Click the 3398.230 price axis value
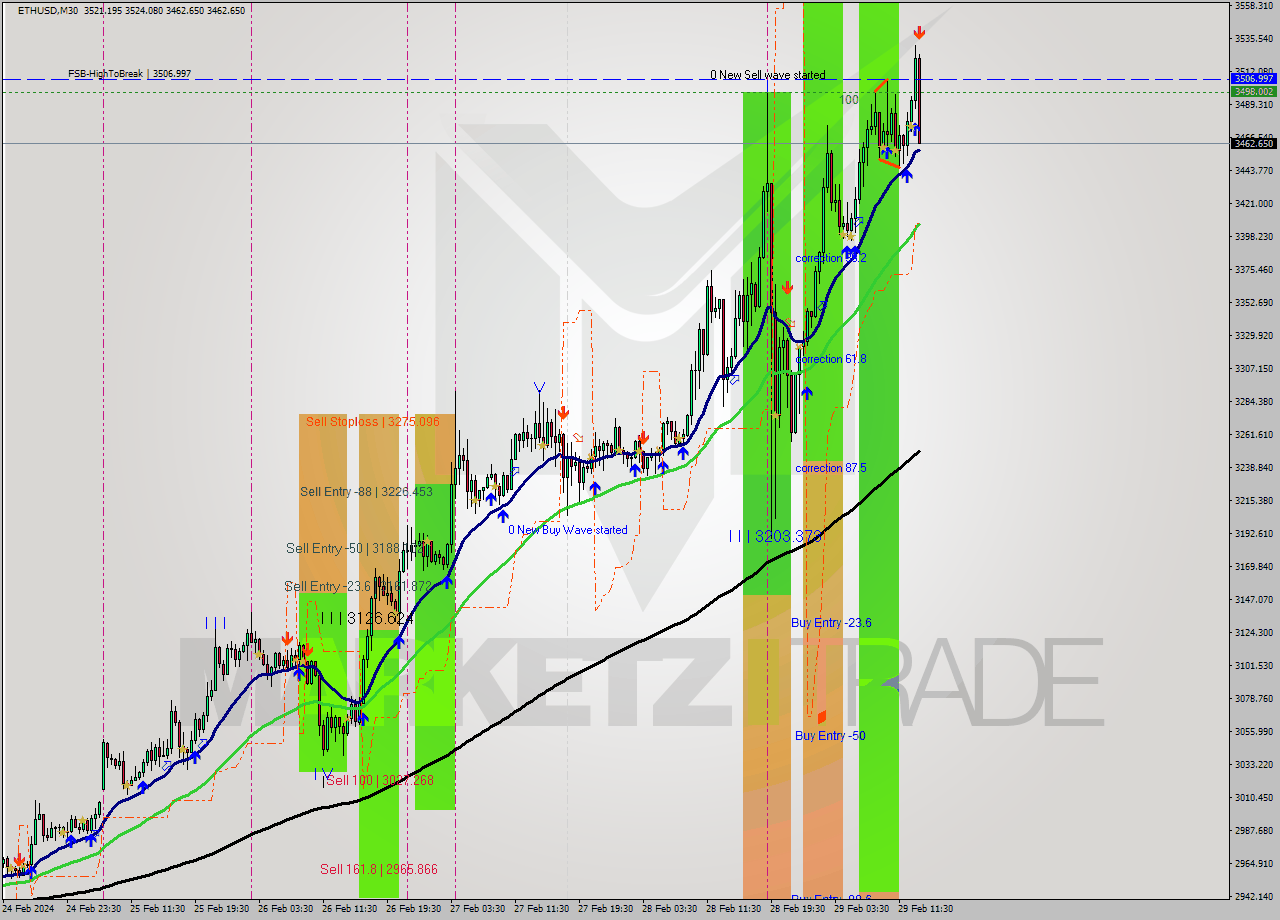This screenshot has height=920, width=1280. point(1253,237)
